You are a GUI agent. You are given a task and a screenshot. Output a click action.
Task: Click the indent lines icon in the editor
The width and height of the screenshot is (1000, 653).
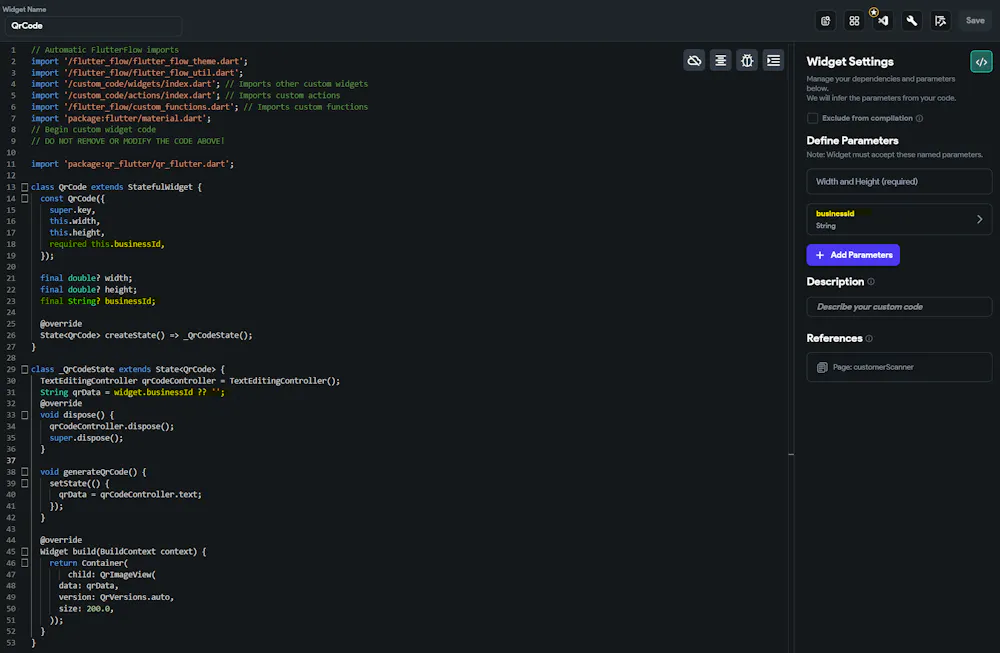point(773,61)
